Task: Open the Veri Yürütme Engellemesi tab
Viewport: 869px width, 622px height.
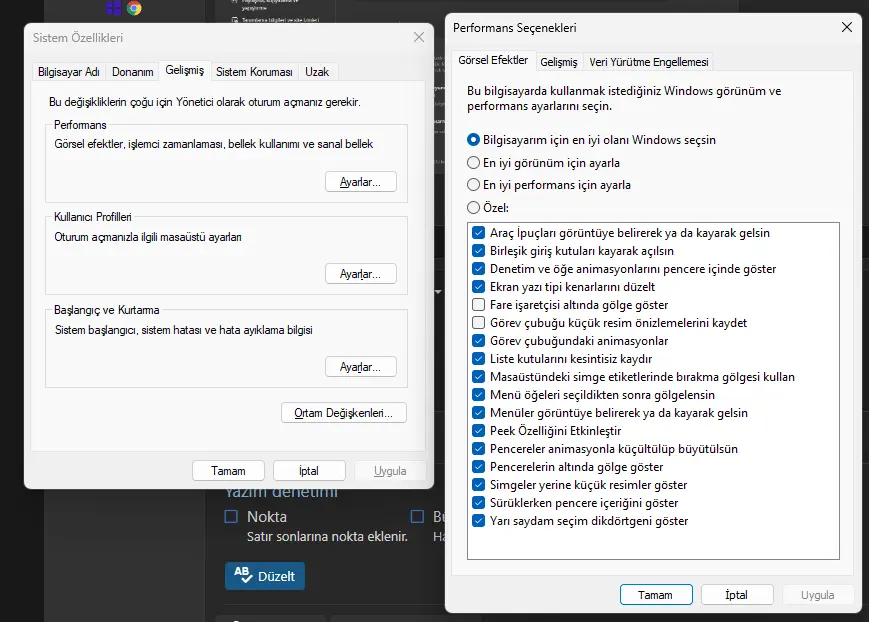Action: click(x=648, y=62)
